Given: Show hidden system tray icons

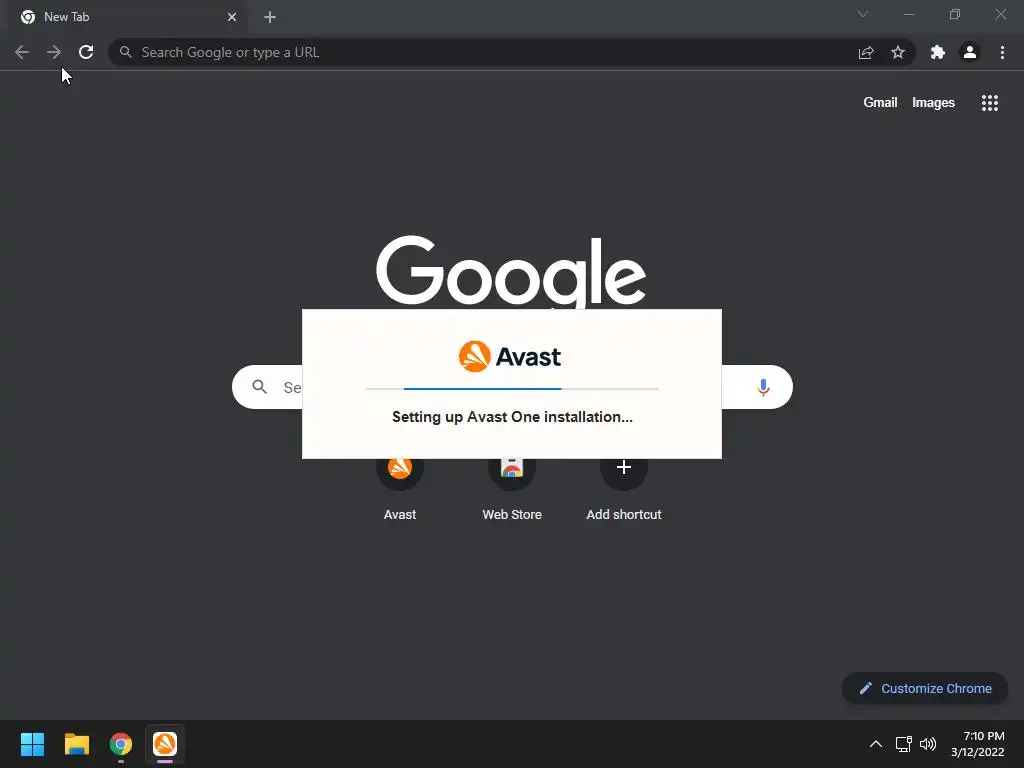Looking at the screenshot, I should [x=876, y=744].
